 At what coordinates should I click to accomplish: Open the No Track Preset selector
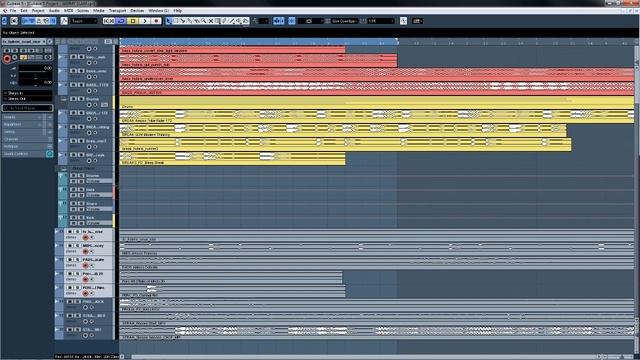[x=27, y=108]
